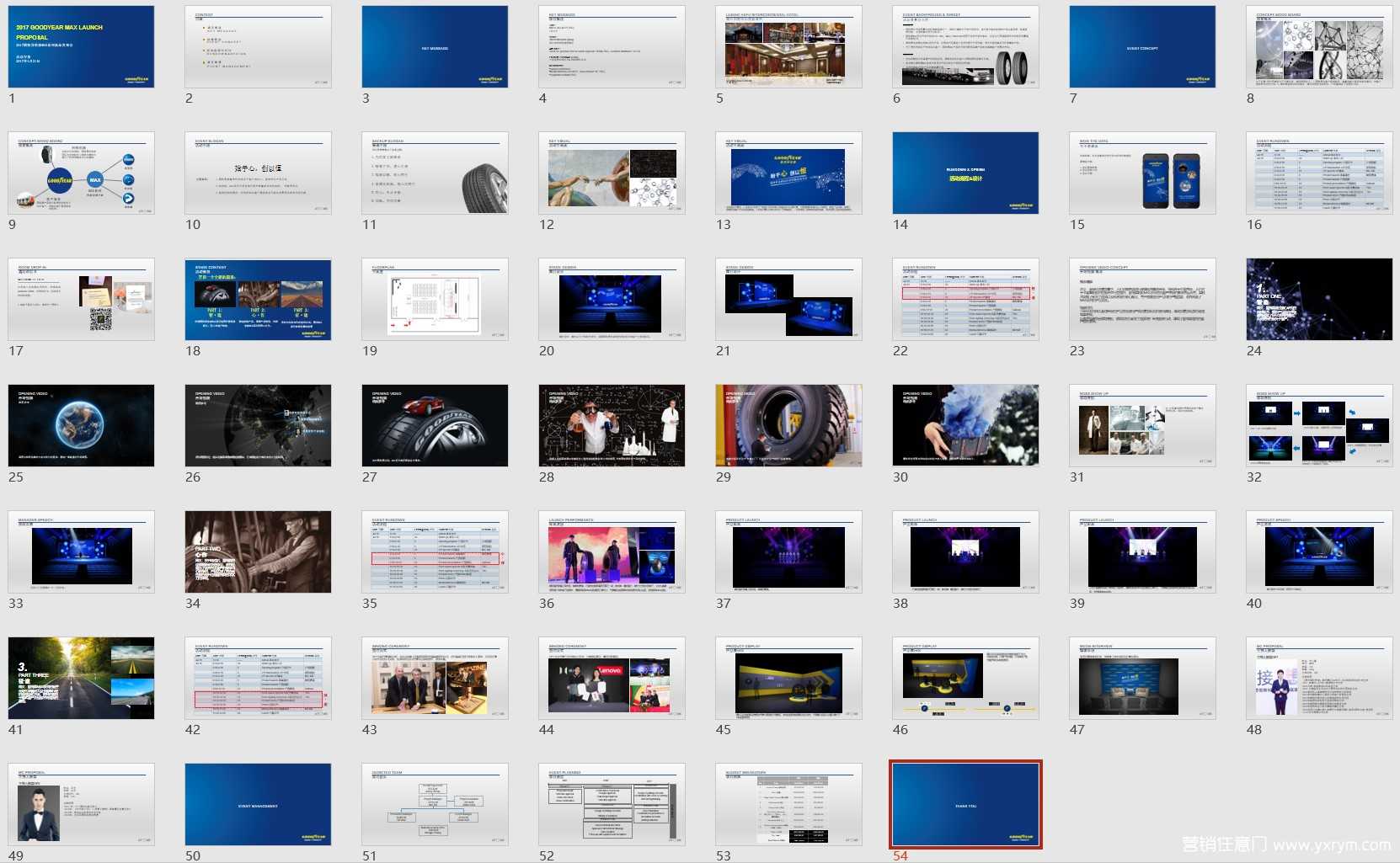Pick slide 18 Stage Content three parts
This screenshot has width=1400, height=863.
(x=258, y=299)
